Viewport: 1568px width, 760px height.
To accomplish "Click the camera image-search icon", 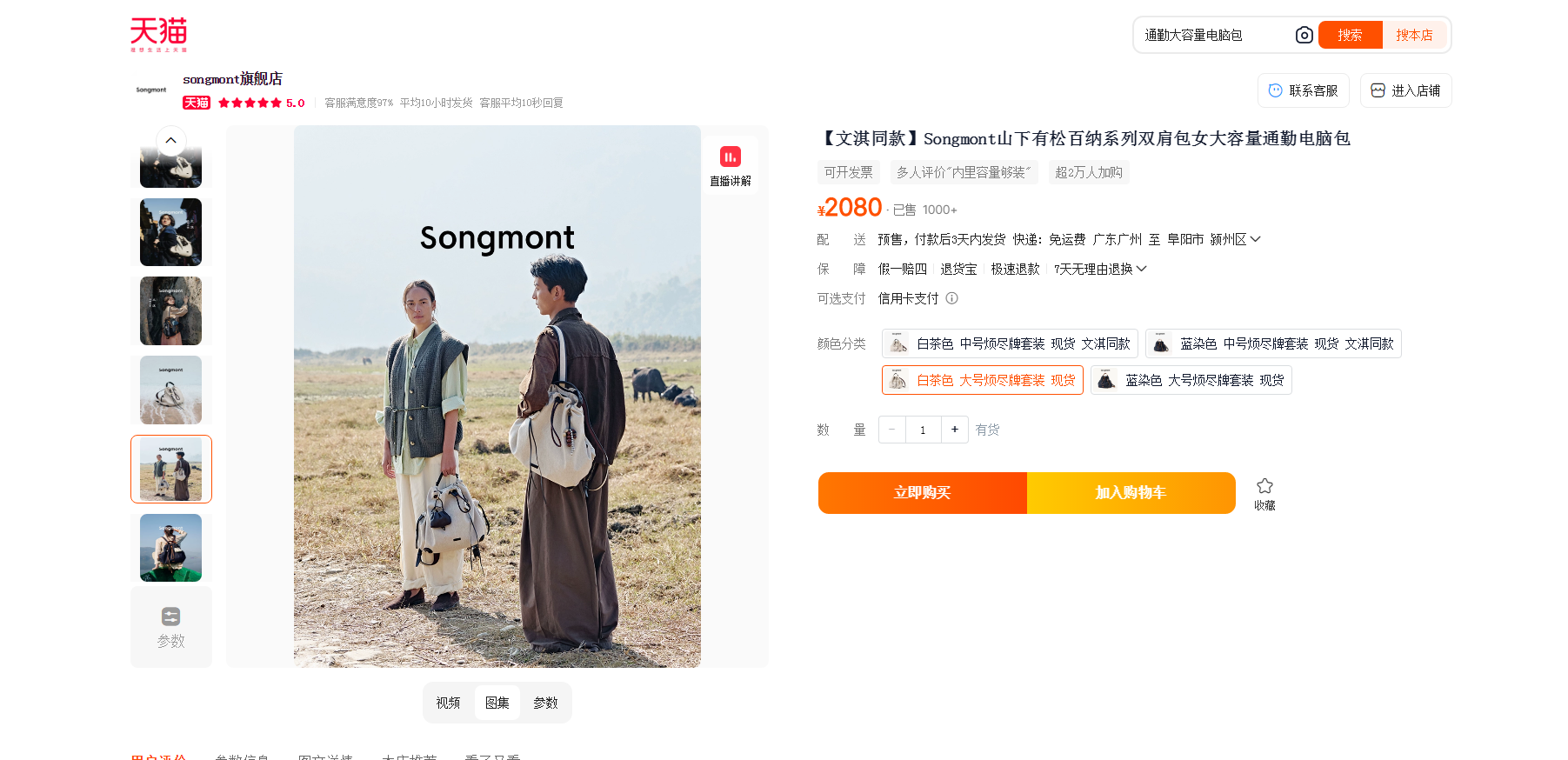I will tap(1304, 35).
